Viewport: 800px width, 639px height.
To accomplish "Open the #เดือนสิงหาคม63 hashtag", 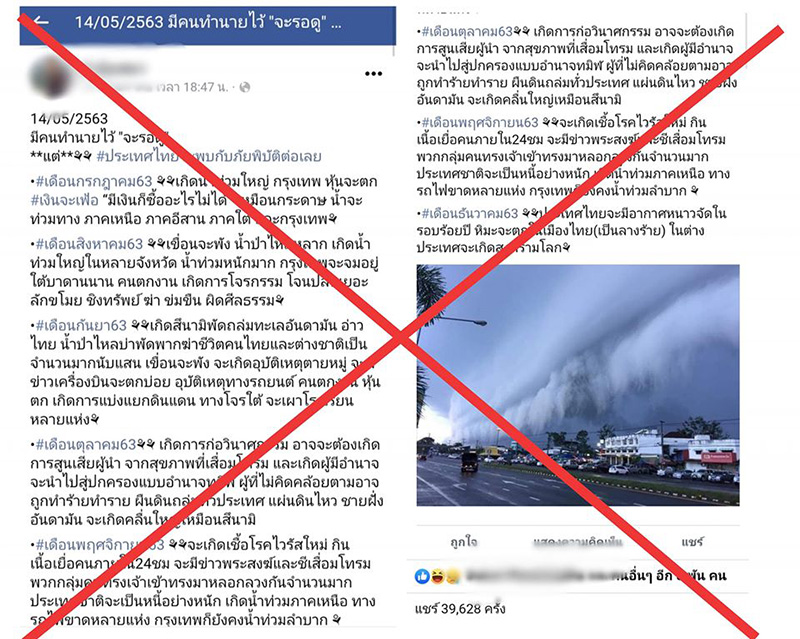I will click(89, 244).
